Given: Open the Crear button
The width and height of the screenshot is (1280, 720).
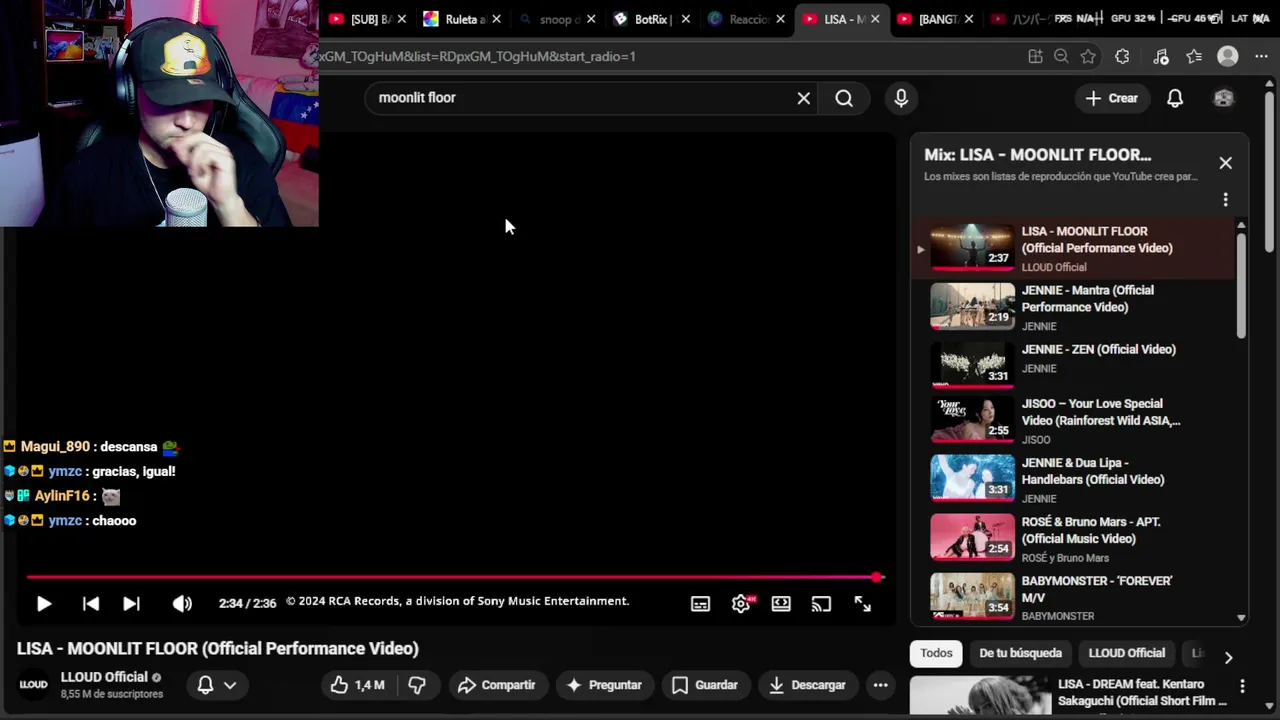Looking at the screenshot, I should 1111,98.
